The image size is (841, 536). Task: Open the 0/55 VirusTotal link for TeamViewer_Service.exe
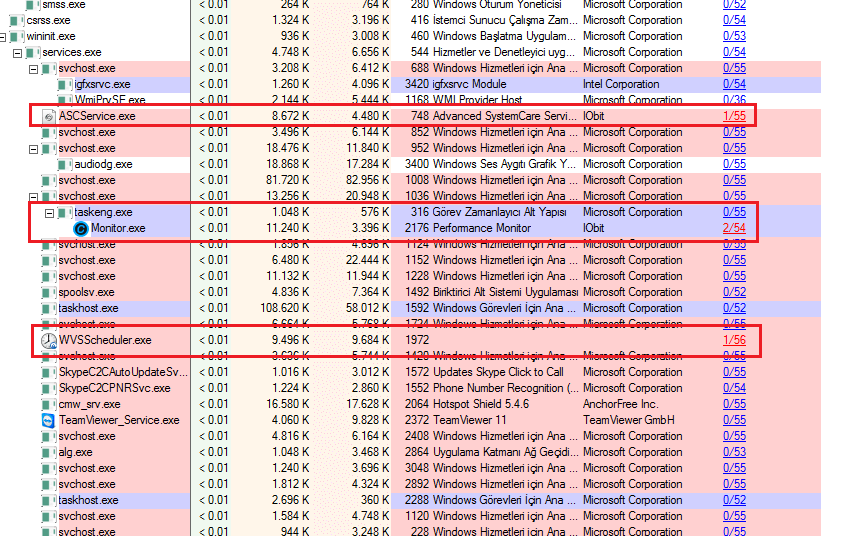[x=734, y=420]
